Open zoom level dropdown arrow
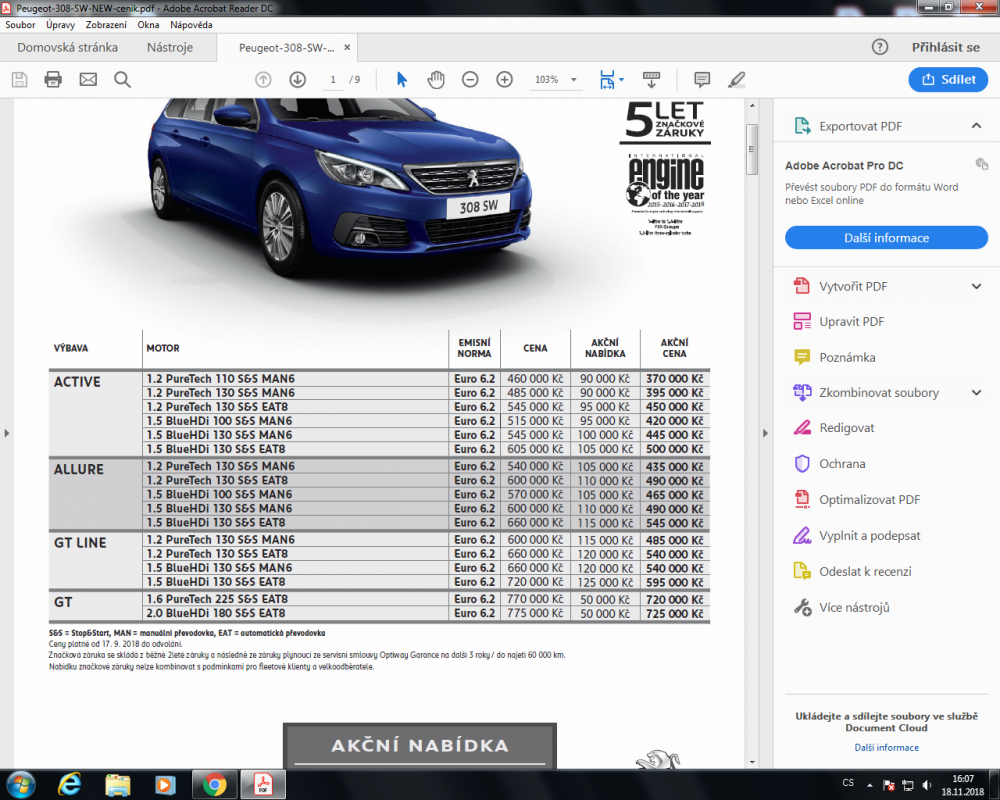The height and width of the screenshot is (800, 1000). tap(573, 80)
